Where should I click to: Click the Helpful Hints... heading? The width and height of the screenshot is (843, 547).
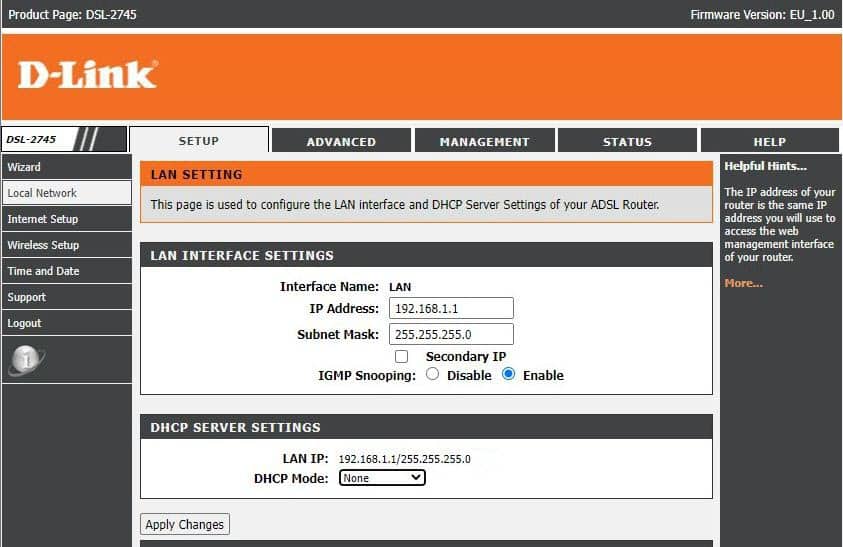[x=766, y=166]
